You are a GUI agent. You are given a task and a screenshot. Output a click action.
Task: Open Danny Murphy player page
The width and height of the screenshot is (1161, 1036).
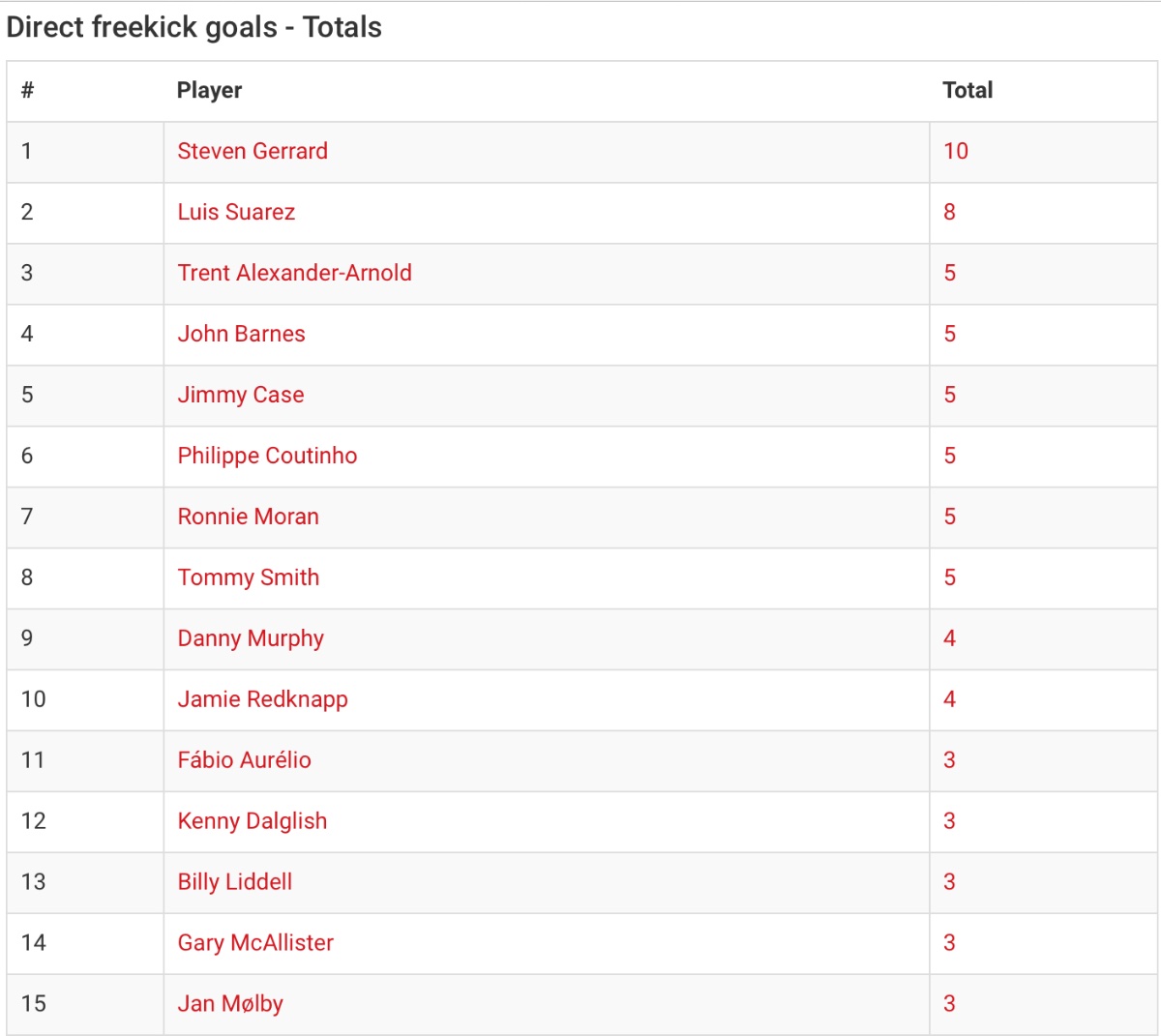click(251, 638)
